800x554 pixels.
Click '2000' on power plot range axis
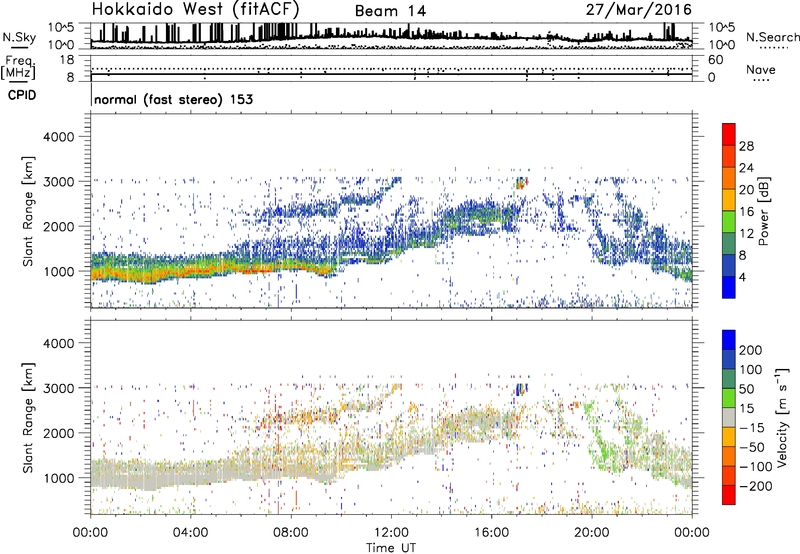tap(58, 226)
